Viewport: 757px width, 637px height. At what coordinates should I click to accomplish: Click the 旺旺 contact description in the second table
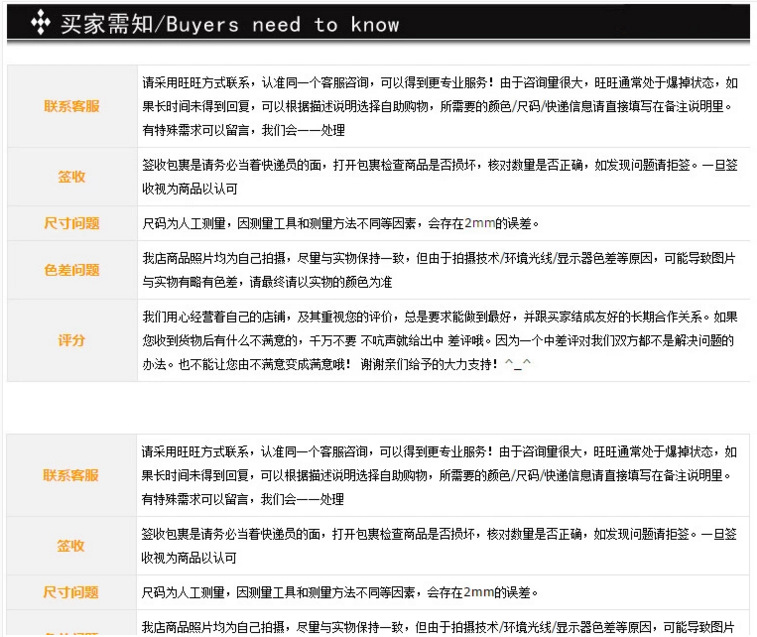(x=440, y=475)
